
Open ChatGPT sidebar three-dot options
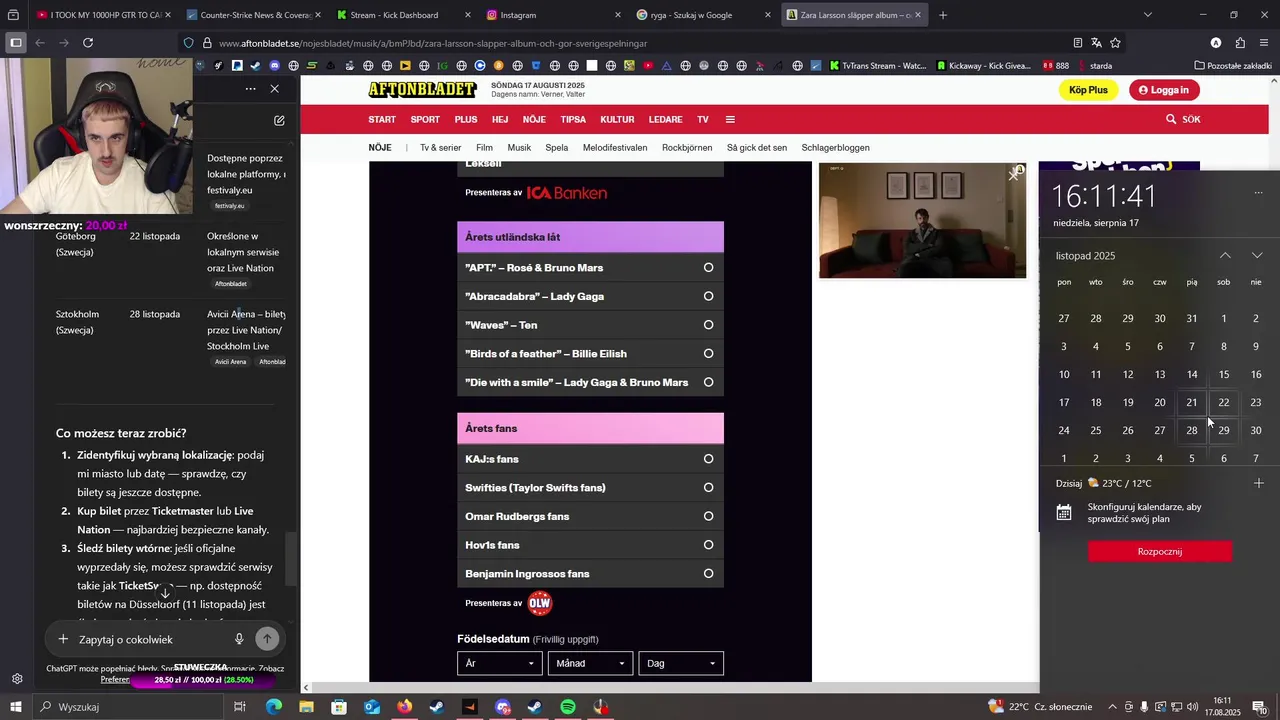pyautogui.click(x=250, y=89)
